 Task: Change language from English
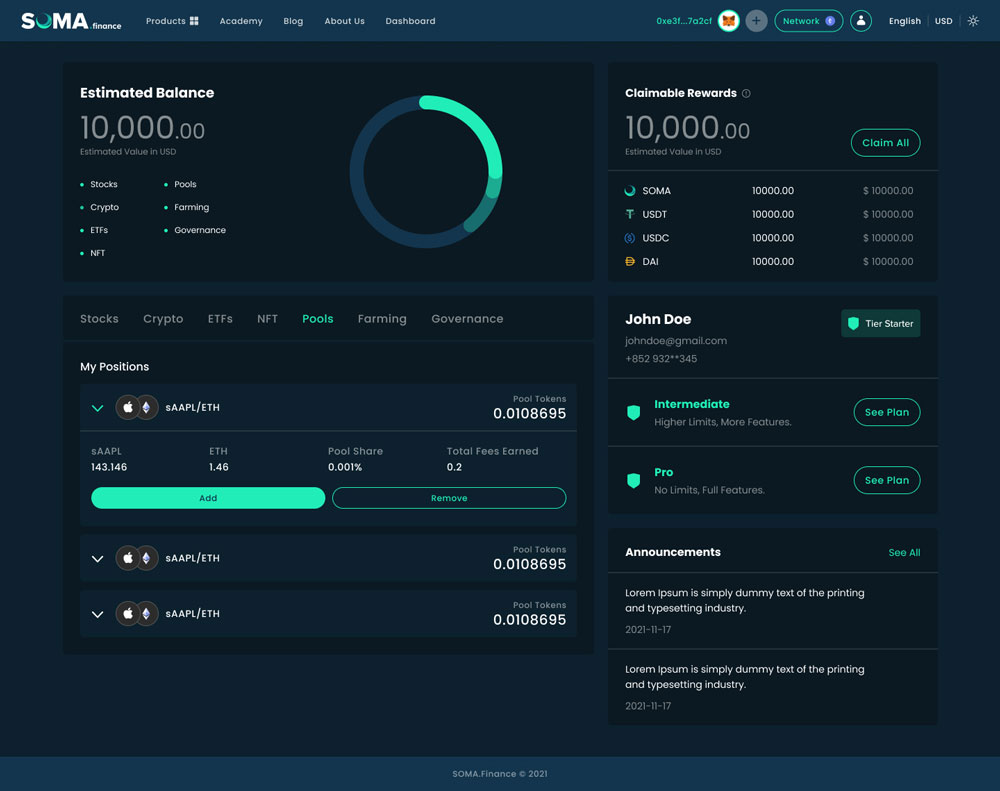pyautogui.click(x=905, y=21)
